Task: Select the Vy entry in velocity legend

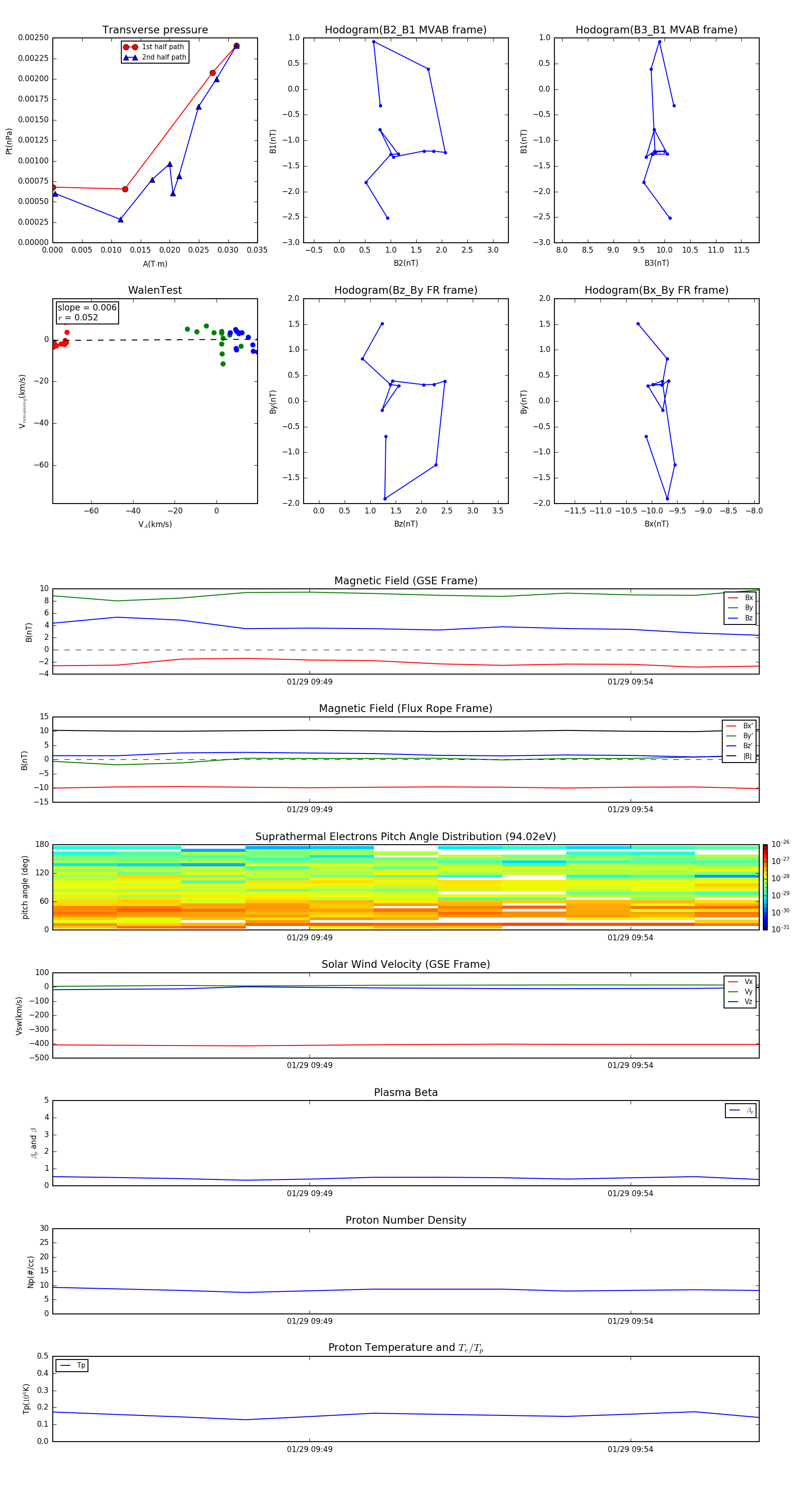Action: pyautogui.click(x=740, y=991)
